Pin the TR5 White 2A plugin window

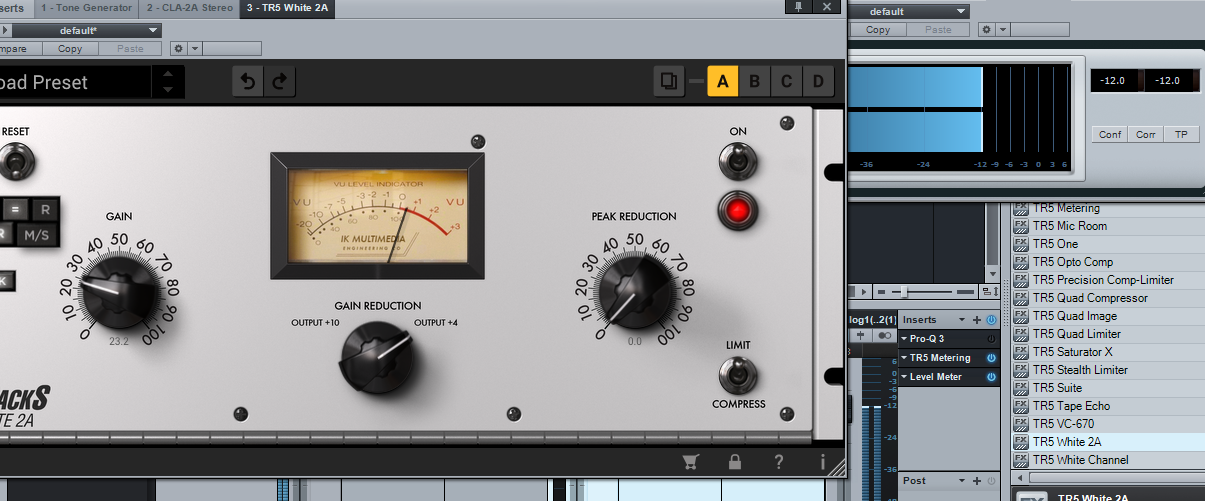798,6
